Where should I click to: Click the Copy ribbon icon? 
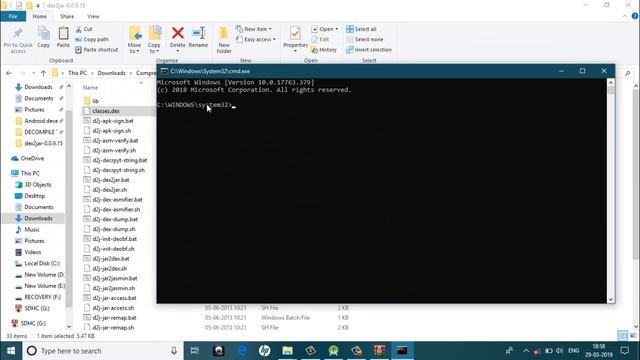pyautogui.click(x=44, y=33)
